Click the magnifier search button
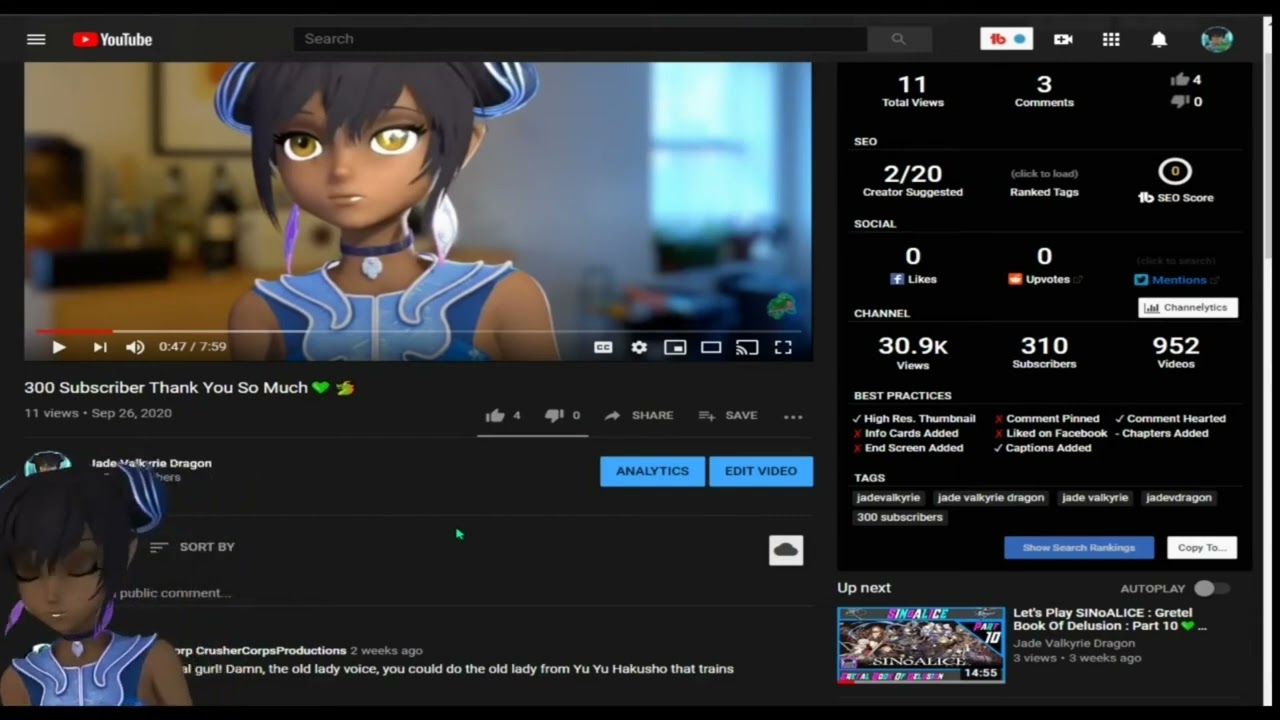Screen dimensions: 1280x720 pyautogui.click(x=899, y=39)
